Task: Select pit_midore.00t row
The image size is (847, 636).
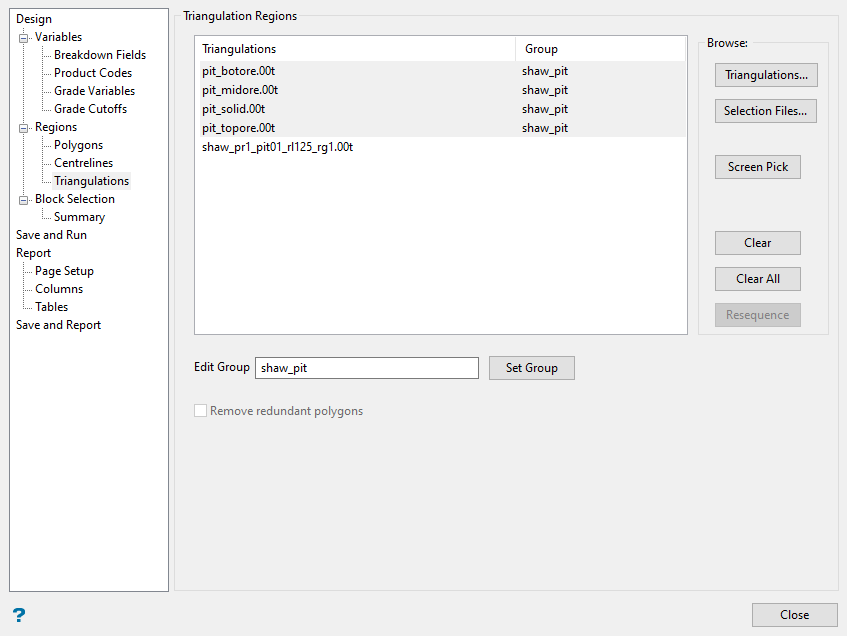Action: 441,90
